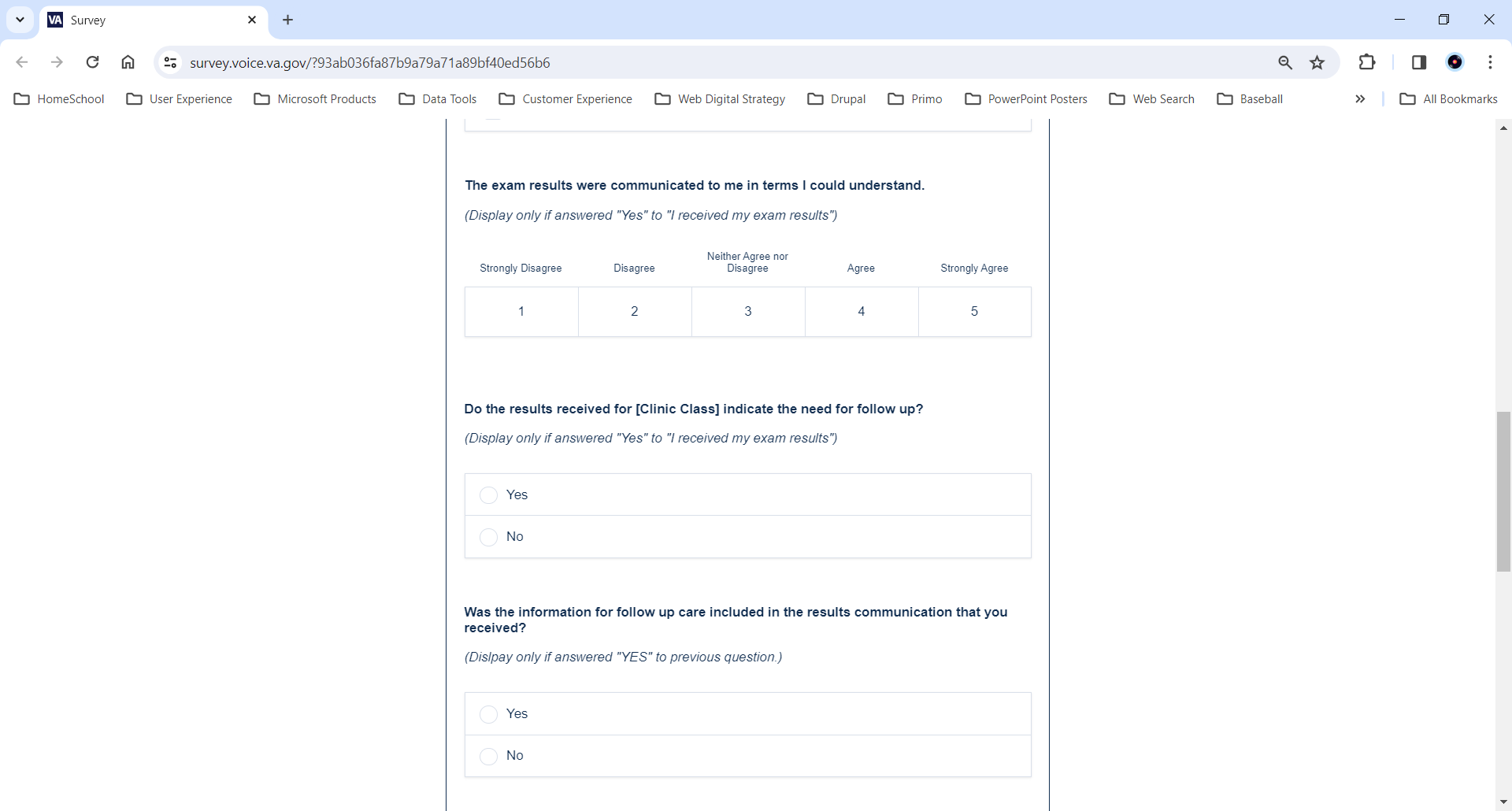Click the question text about exam results communicated

695,186
